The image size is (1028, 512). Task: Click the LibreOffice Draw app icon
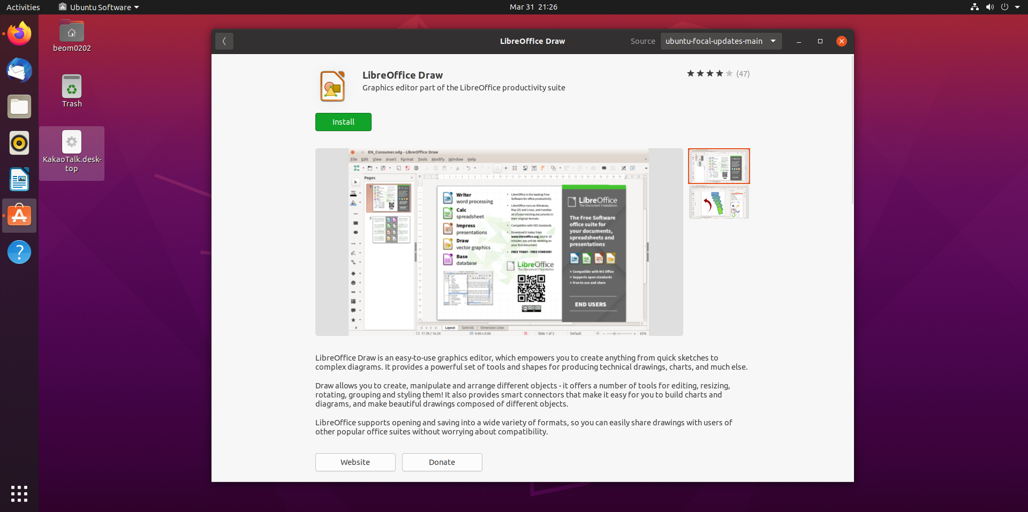click(333, 87)
